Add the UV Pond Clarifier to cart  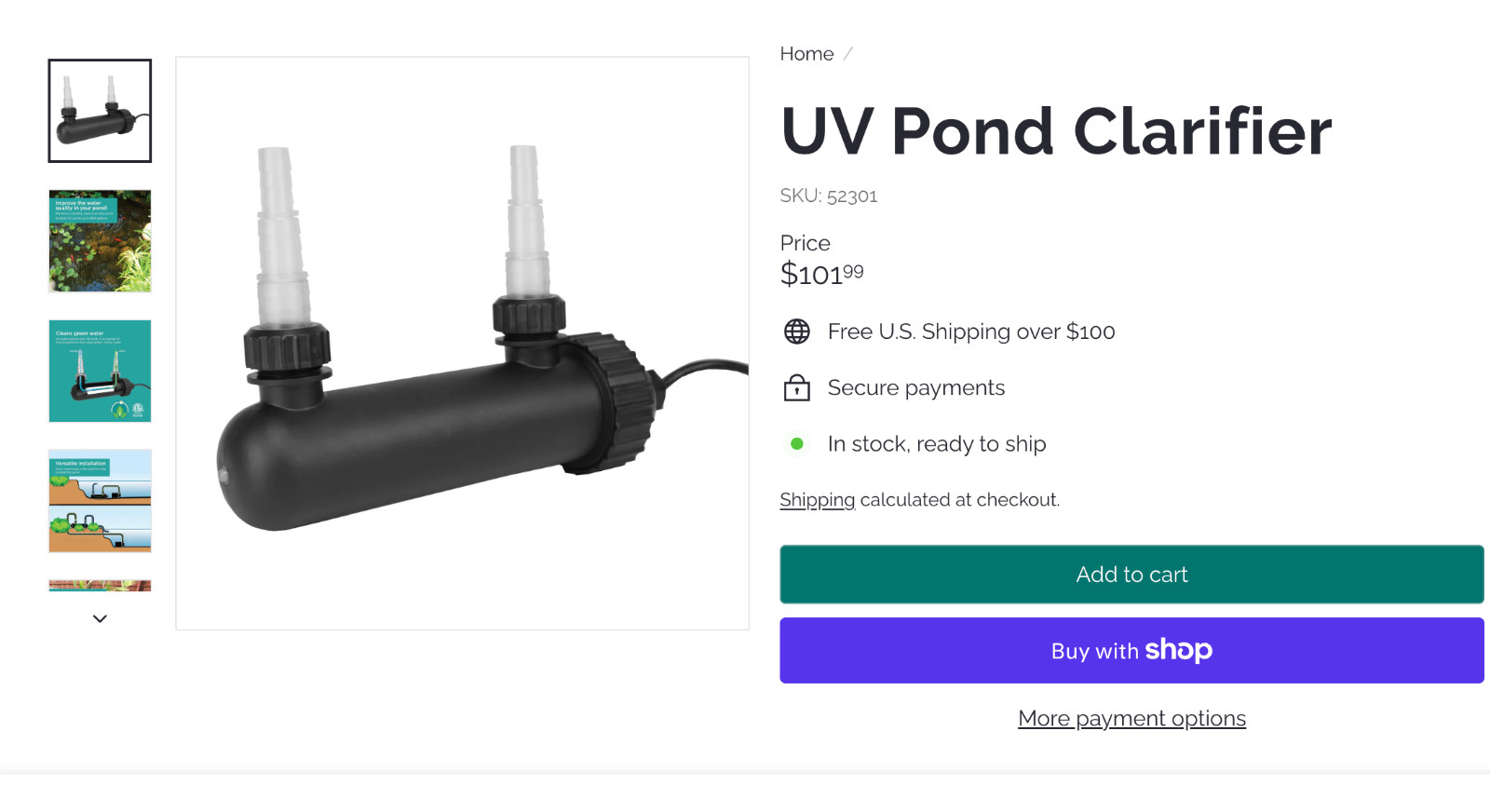coord(1131,575)
